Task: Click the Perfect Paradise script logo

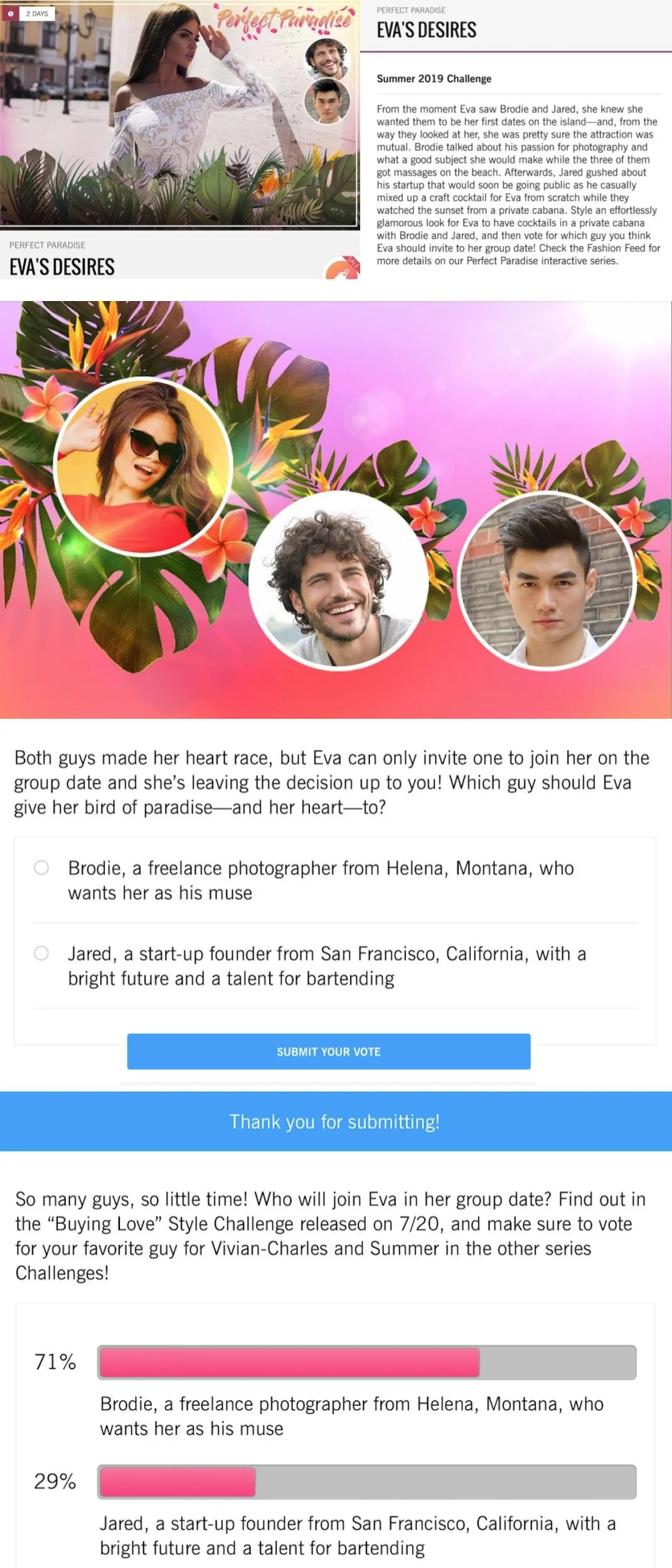Action: (284, 21)
